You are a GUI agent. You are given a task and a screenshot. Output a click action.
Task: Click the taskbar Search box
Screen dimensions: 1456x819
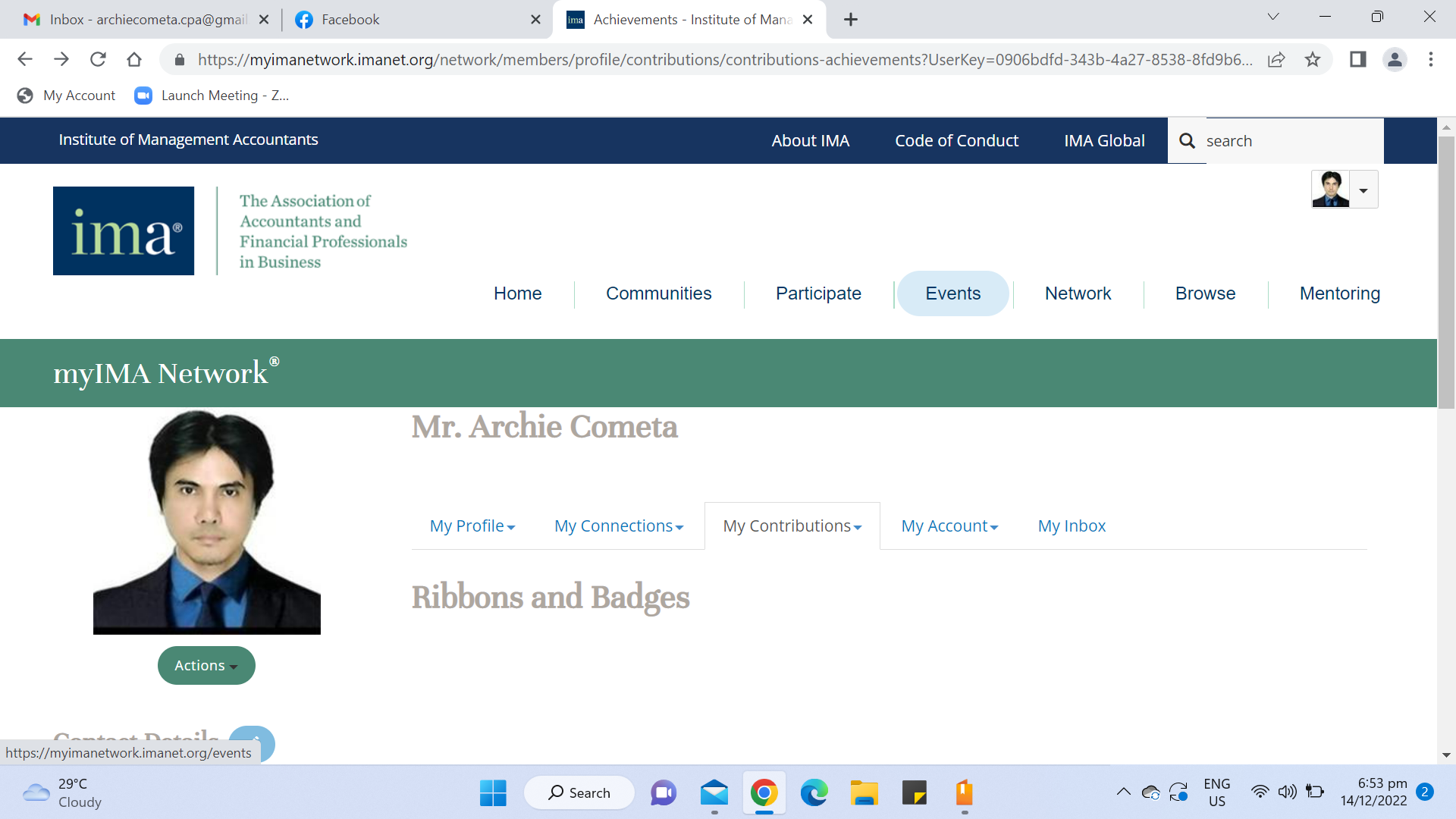coord(579,793)
